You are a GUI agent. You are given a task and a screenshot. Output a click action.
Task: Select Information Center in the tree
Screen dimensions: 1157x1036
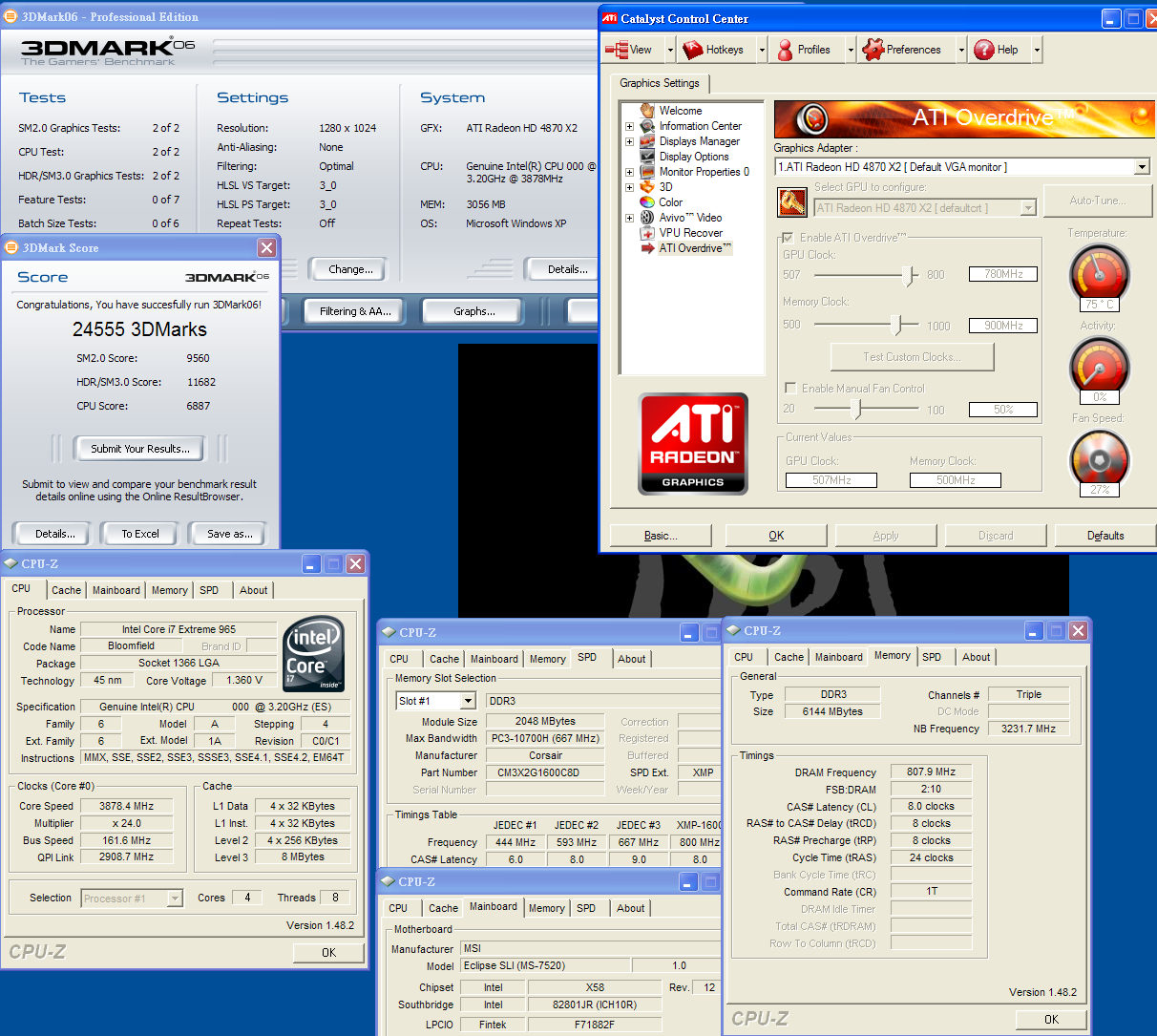[700, 126]
